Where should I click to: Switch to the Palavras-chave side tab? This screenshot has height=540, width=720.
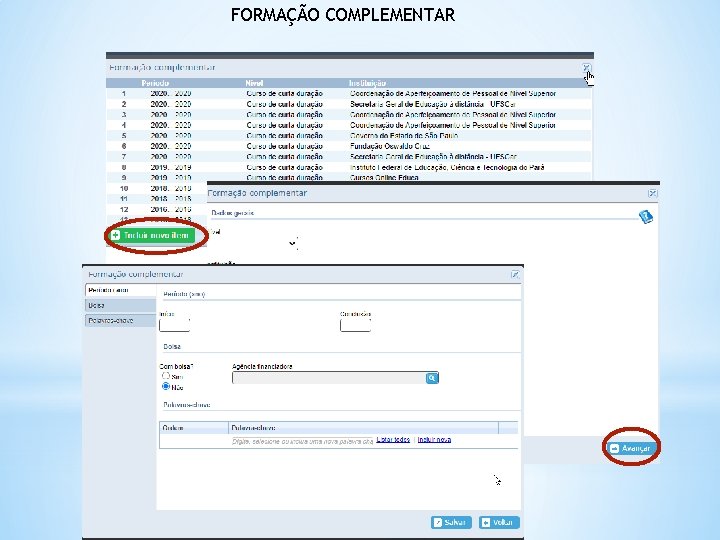tap(121, 321)
